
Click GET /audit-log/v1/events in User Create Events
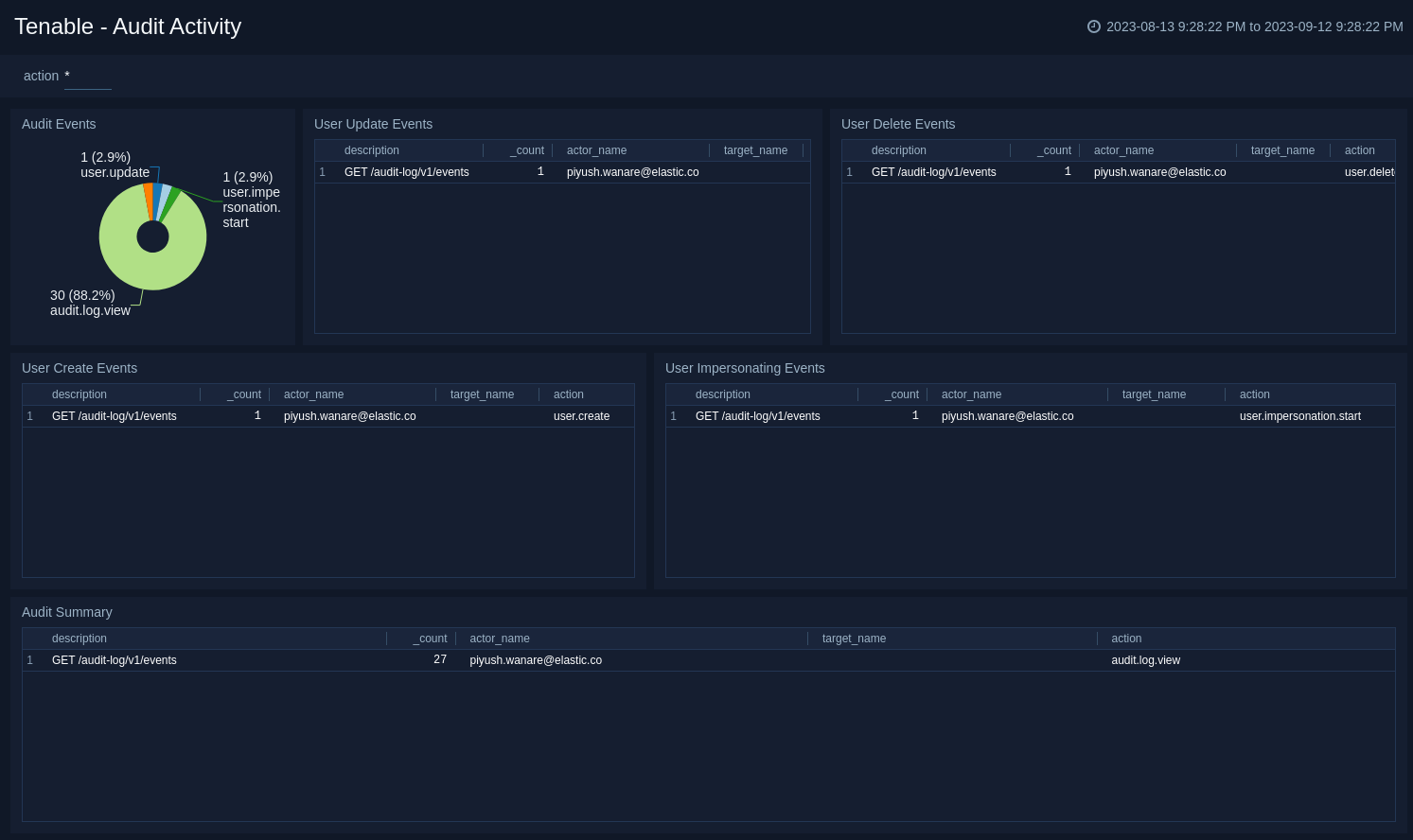(115, 416)
